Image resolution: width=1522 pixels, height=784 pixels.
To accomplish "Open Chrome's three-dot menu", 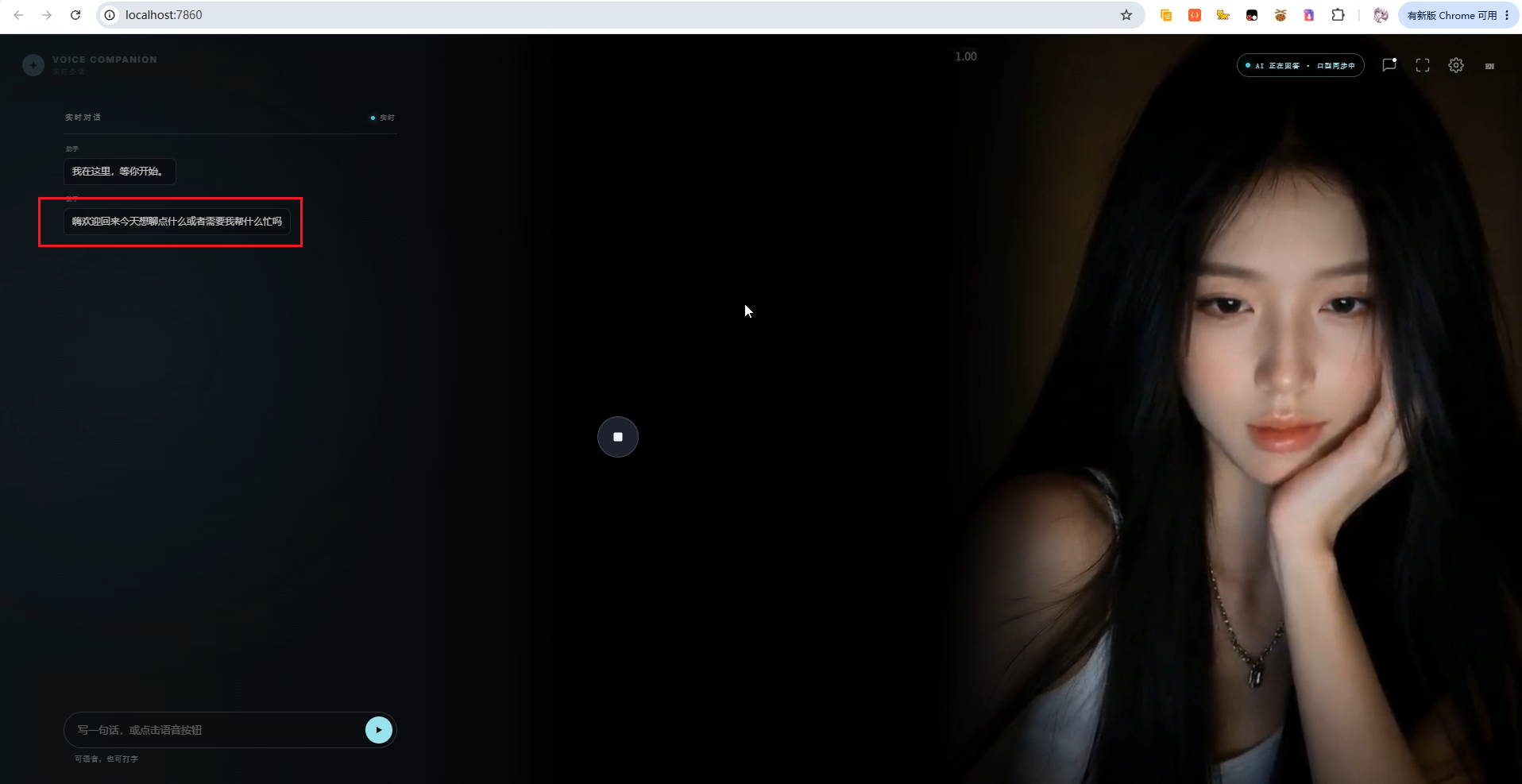I will pyautogui.click(x=1507, y=15).
